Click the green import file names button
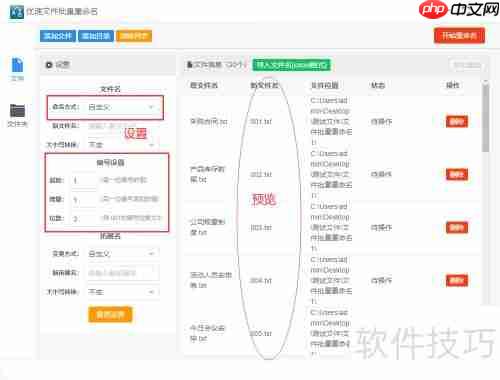Screen dimensions: 500x380 tap(291, 65)
